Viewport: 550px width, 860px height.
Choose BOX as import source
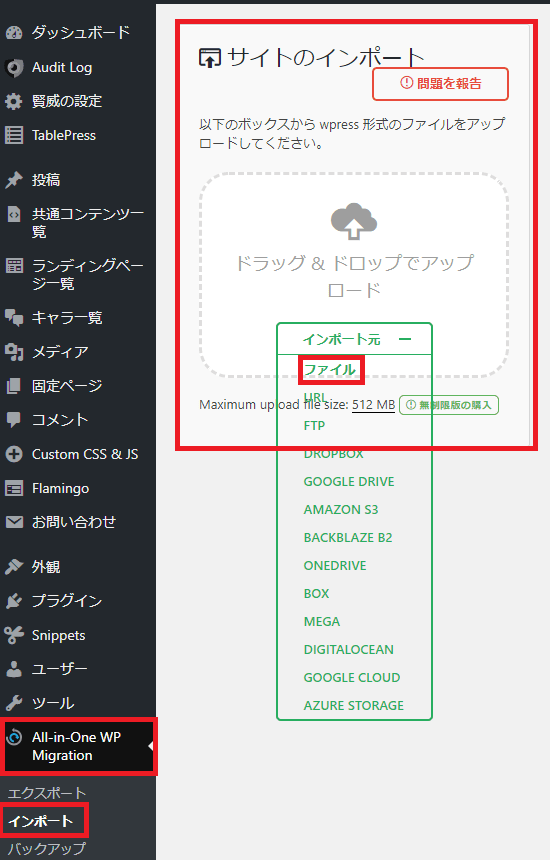(316, 593)
